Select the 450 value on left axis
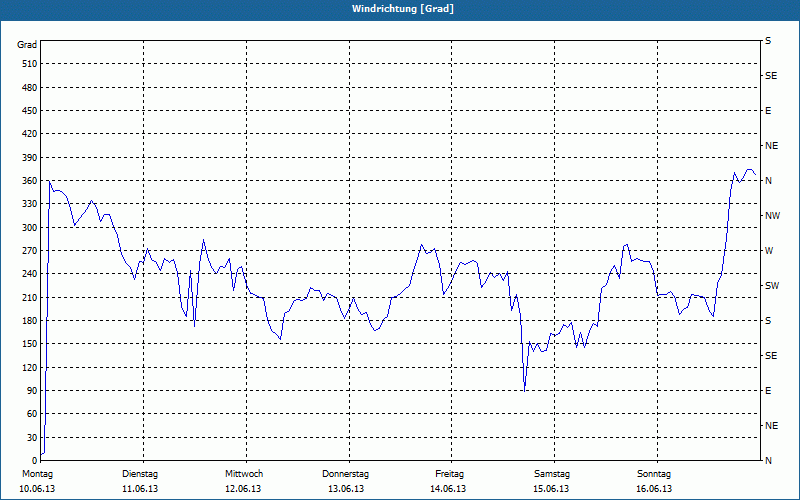 [29, 111]
